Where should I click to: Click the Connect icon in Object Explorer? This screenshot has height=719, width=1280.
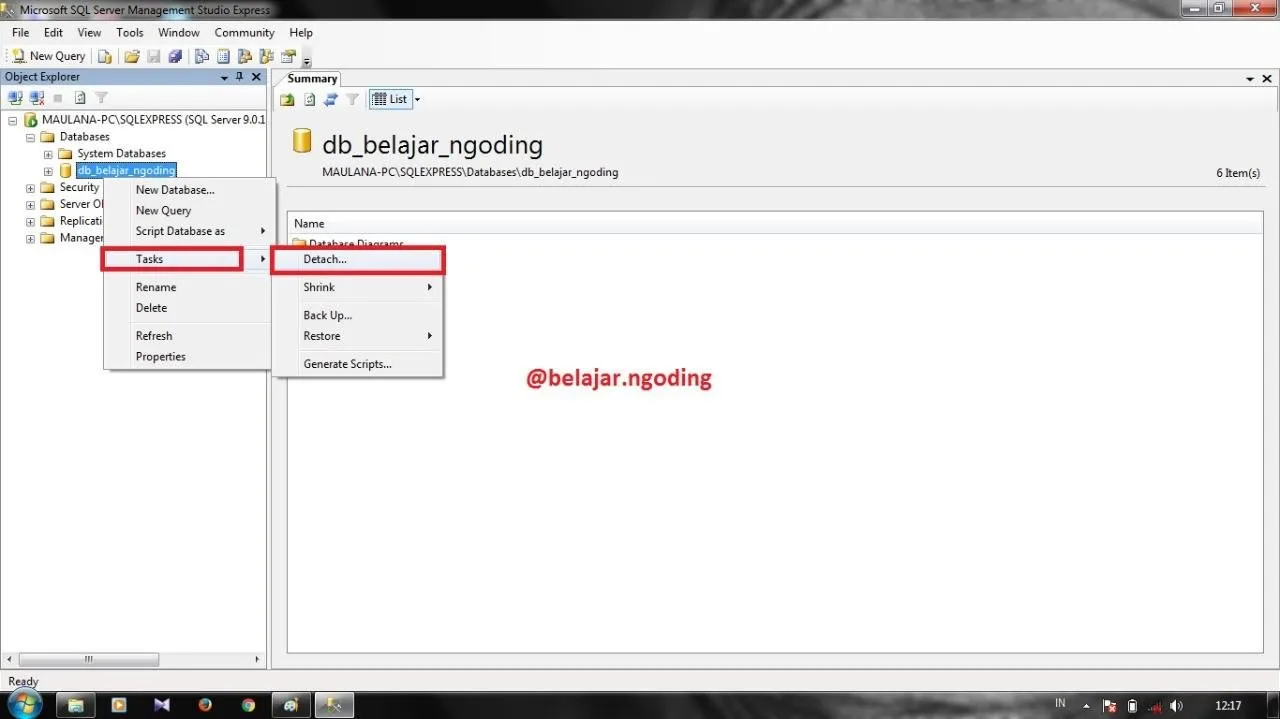pyautogui.click(x=15, y=98)
